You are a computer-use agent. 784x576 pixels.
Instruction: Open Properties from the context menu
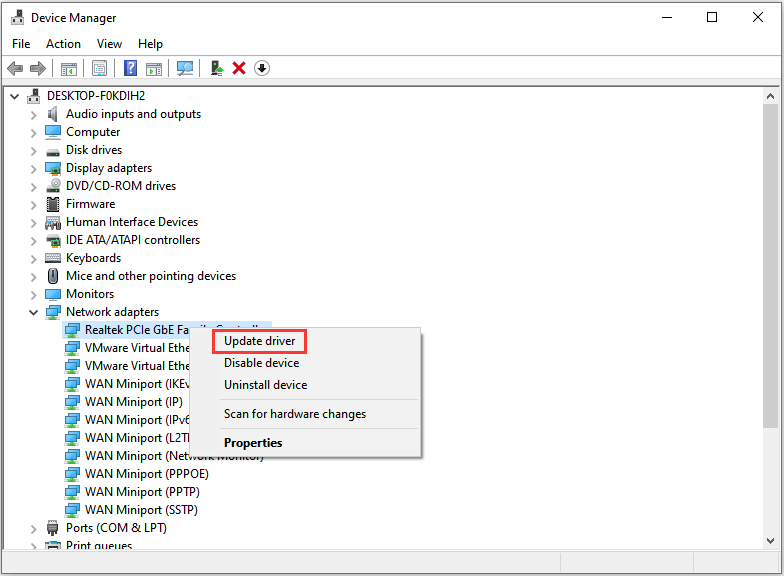point(253,443)
